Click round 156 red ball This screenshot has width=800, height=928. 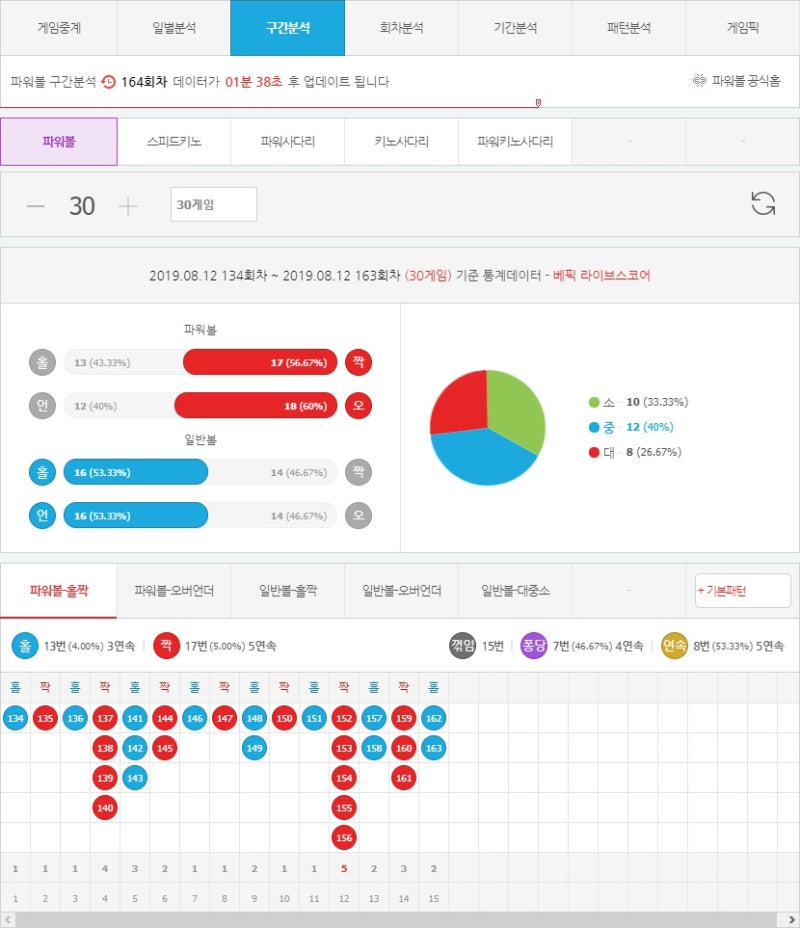[344, 837]
